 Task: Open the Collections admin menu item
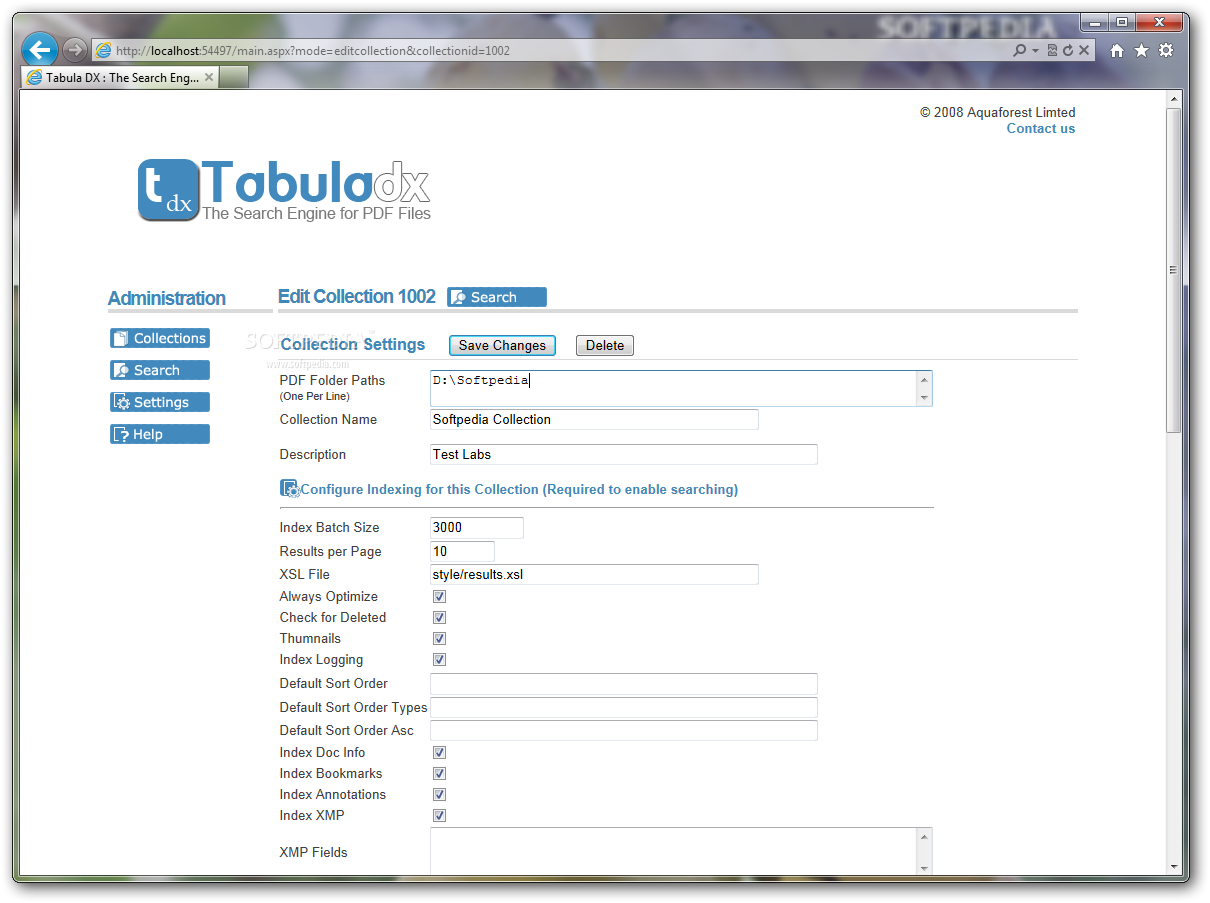point(160,338)
